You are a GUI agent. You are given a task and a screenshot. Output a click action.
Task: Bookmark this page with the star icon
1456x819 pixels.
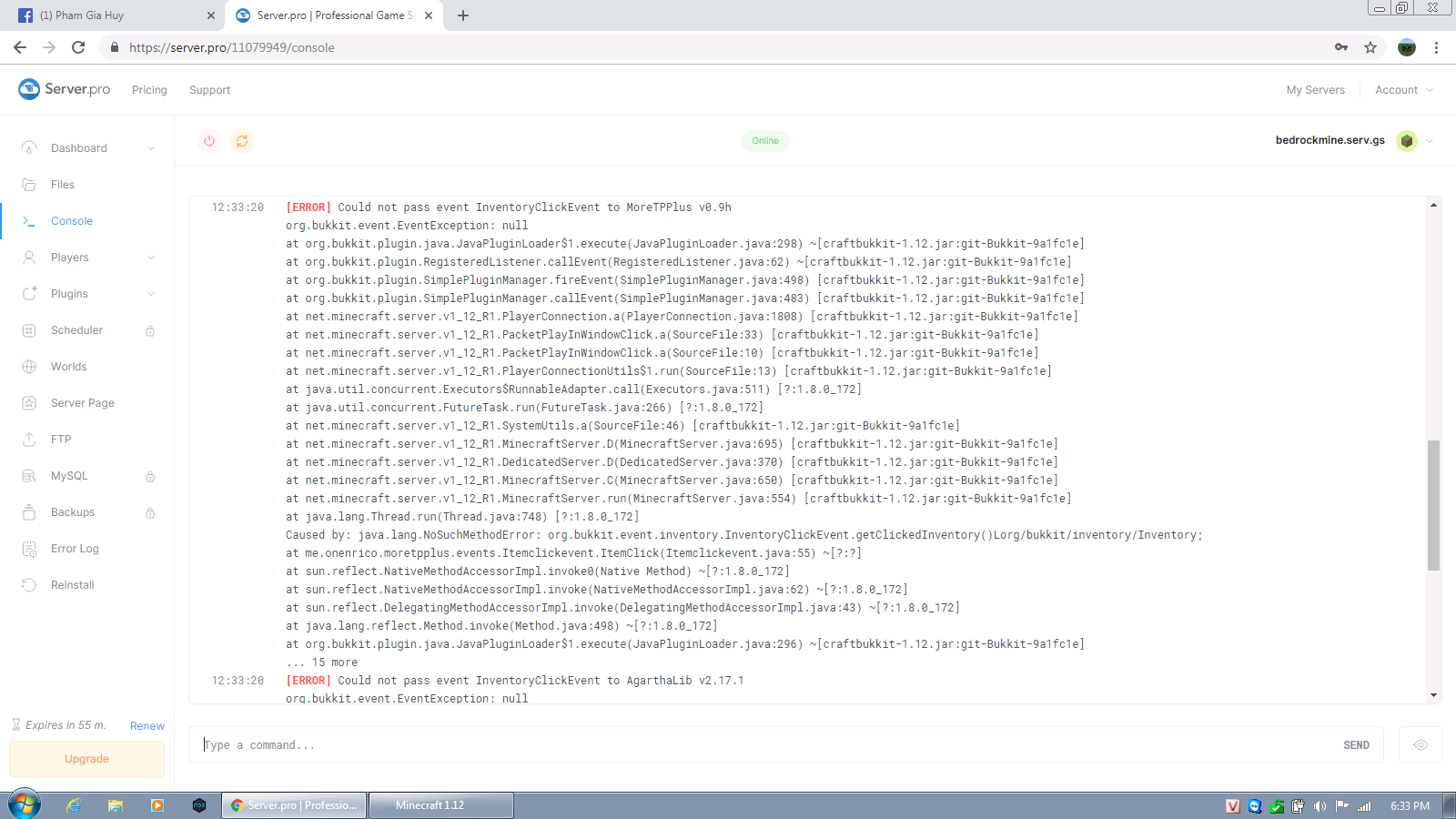pyautogui.click(x=1370, y=47)
